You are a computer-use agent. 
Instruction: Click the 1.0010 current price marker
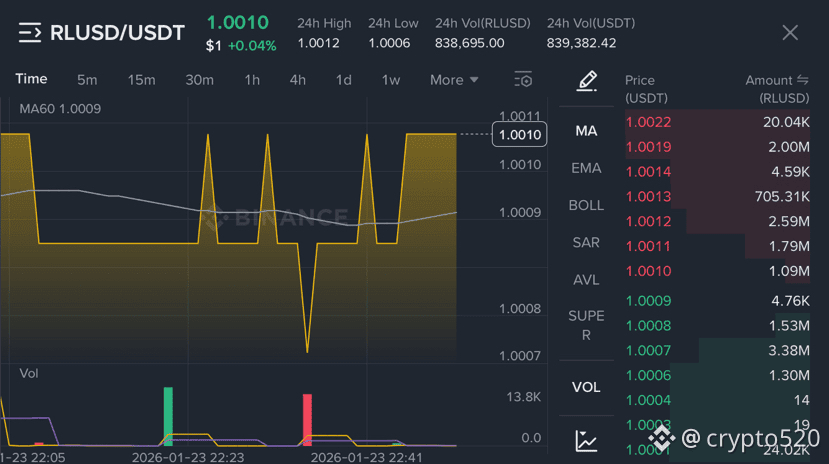520,134
